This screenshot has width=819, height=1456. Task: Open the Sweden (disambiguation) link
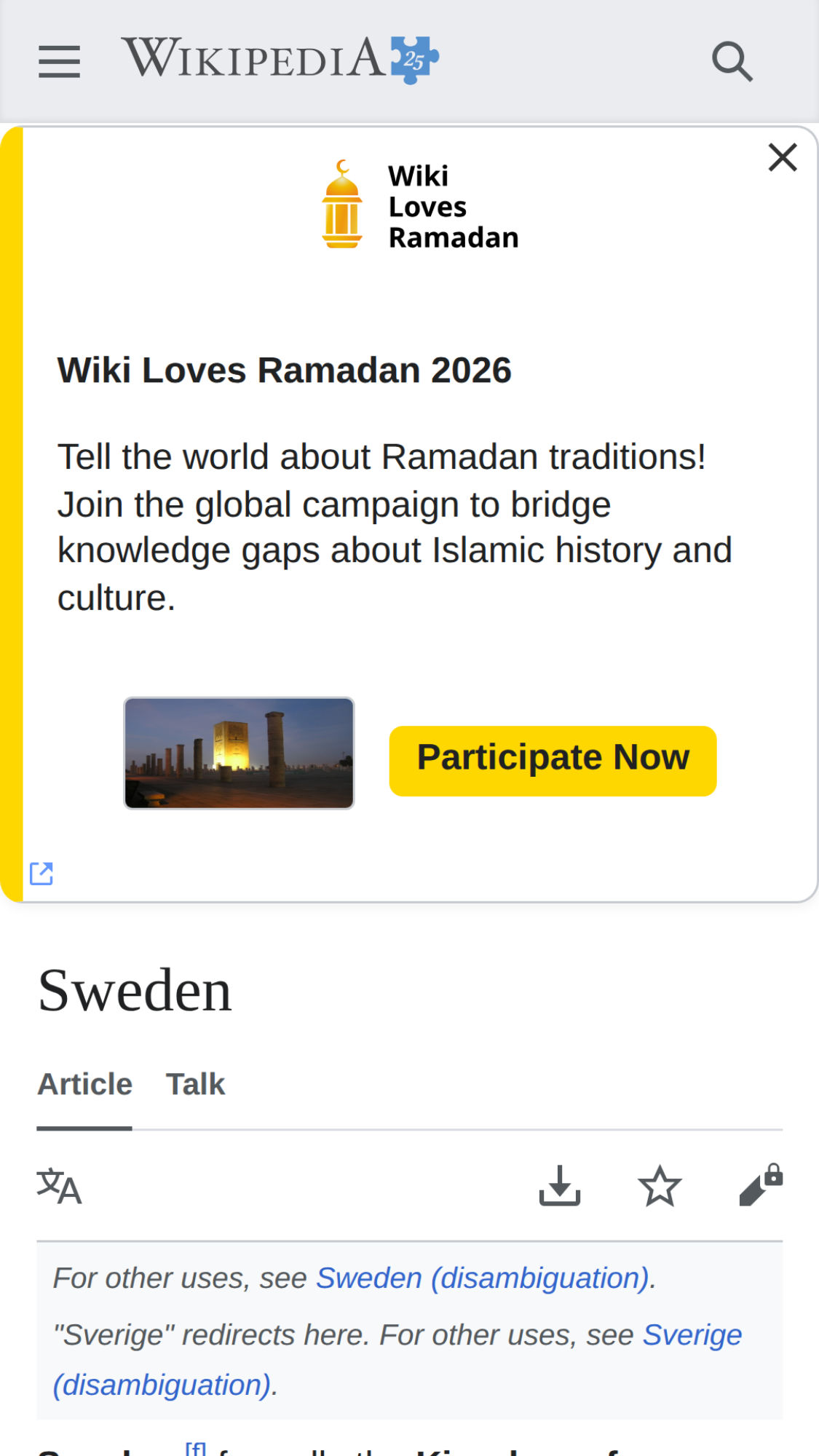point(485,1278)
